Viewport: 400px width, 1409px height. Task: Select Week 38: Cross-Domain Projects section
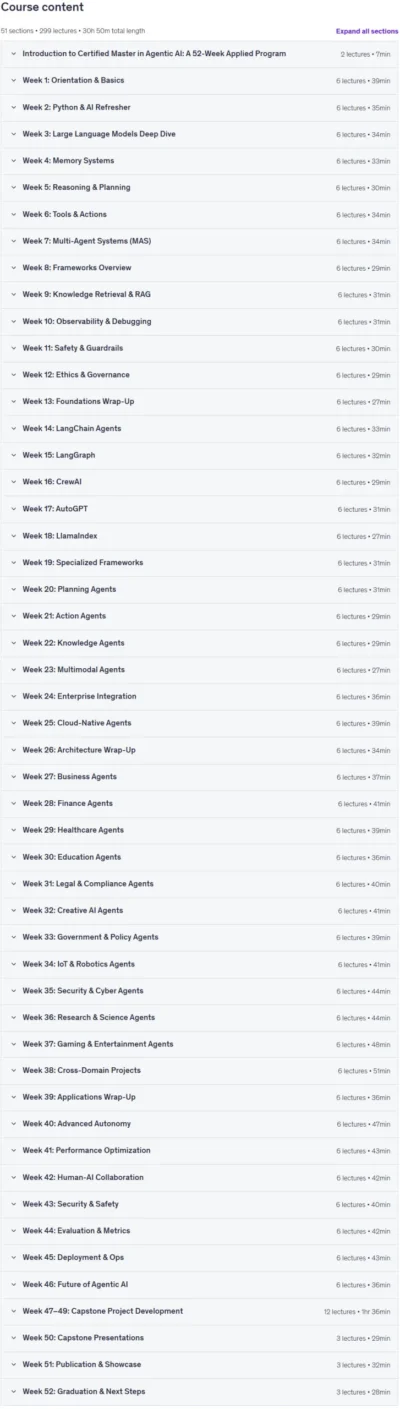(x=200, y=1071)
